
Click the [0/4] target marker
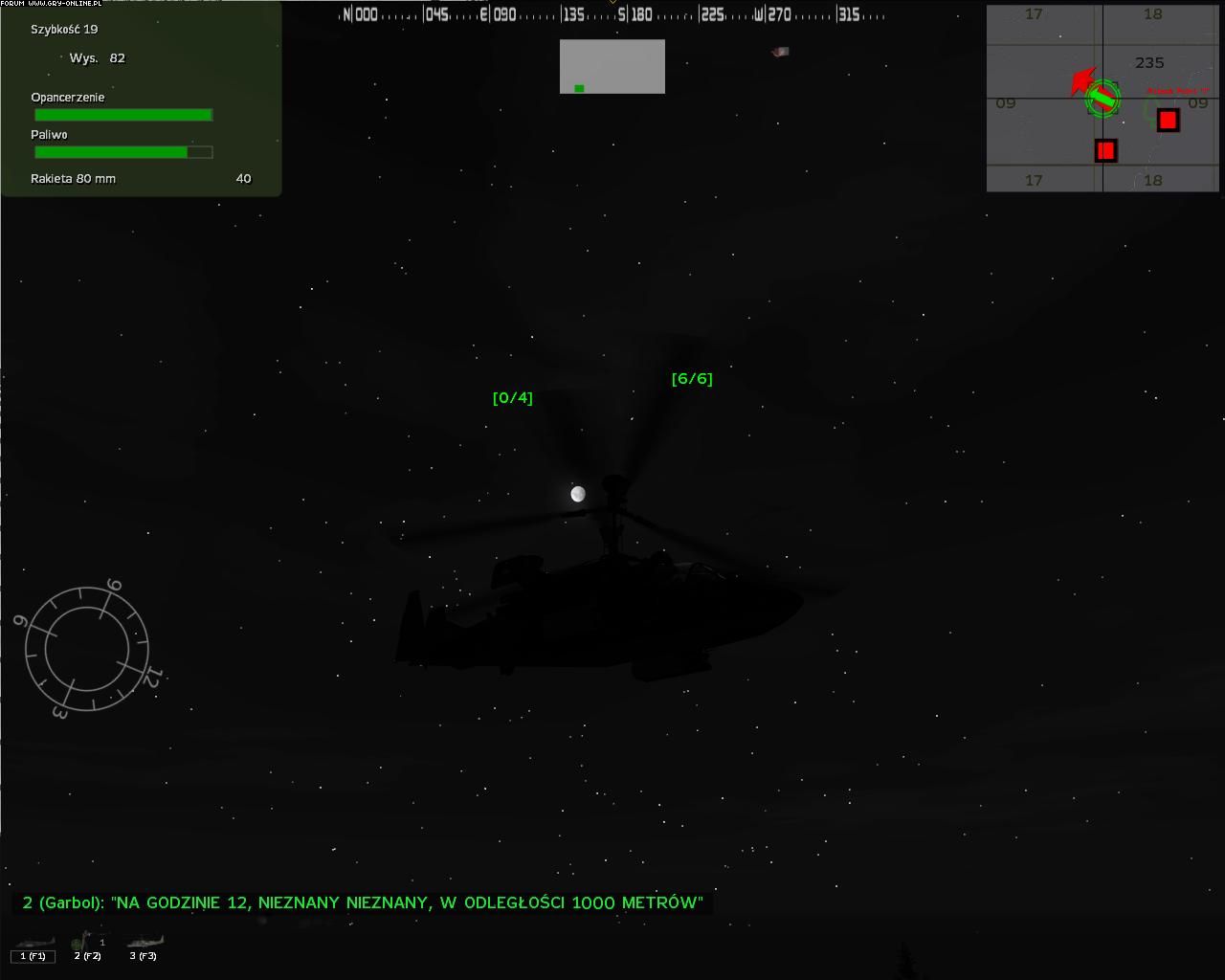[512, 397]
